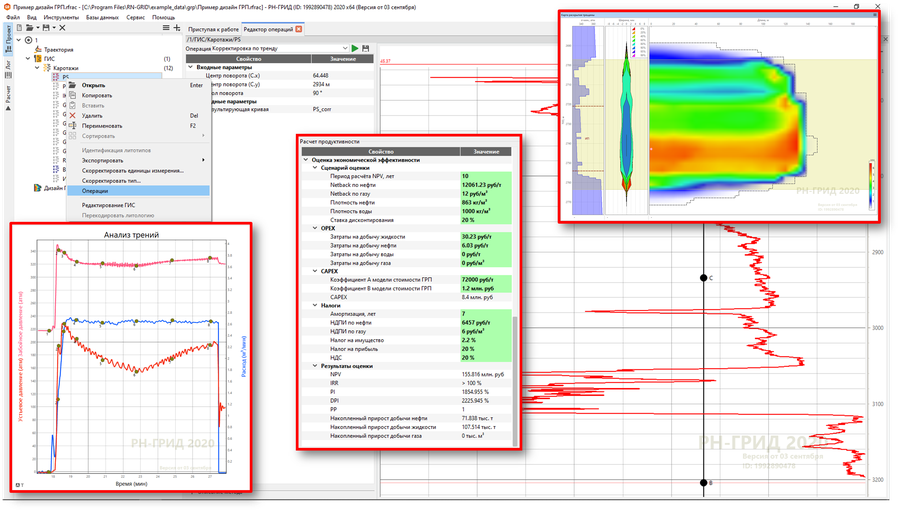Image resolution: width=900 pixels, height=512 pixels.
Task: Select the PS log curve row
Action: pyautogui.click(x=107, y=76)
